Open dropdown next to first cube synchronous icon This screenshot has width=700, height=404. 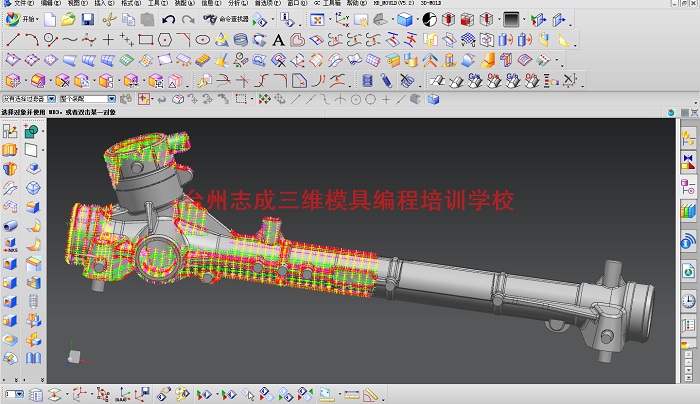25,81
